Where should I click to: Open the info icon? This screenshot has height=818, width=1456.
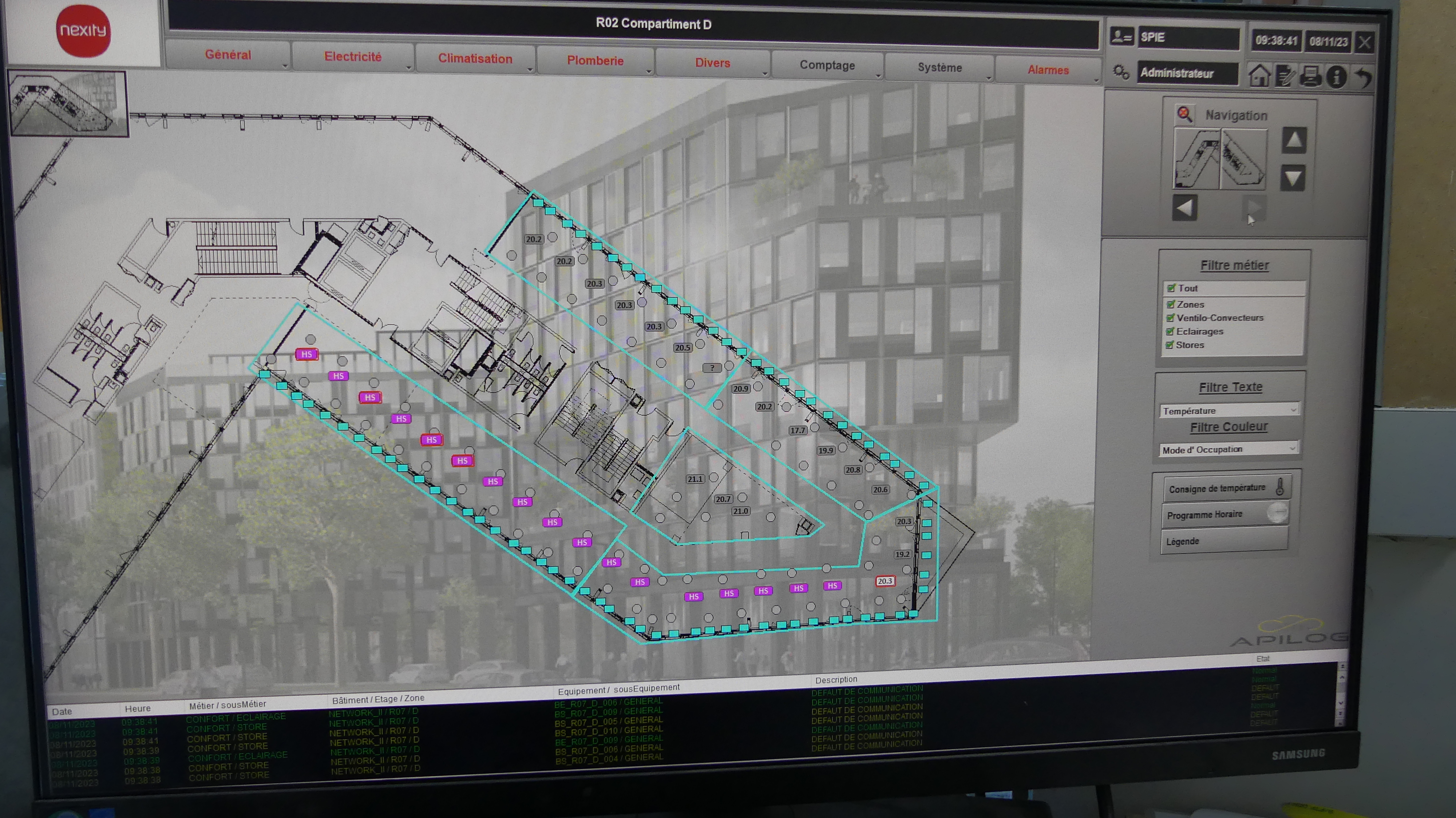tap(1337, 76)
